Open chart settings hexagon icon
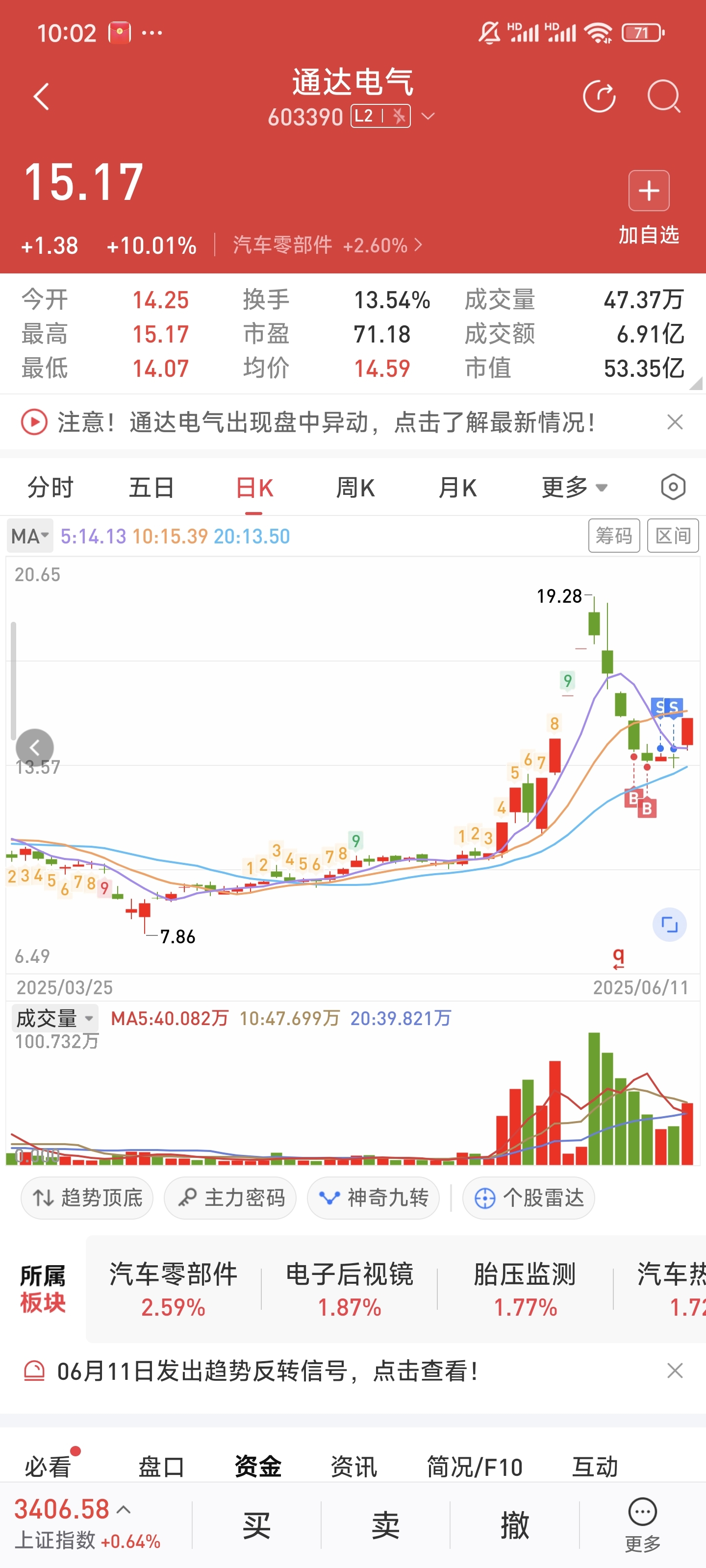 click(x=673, y=487)
